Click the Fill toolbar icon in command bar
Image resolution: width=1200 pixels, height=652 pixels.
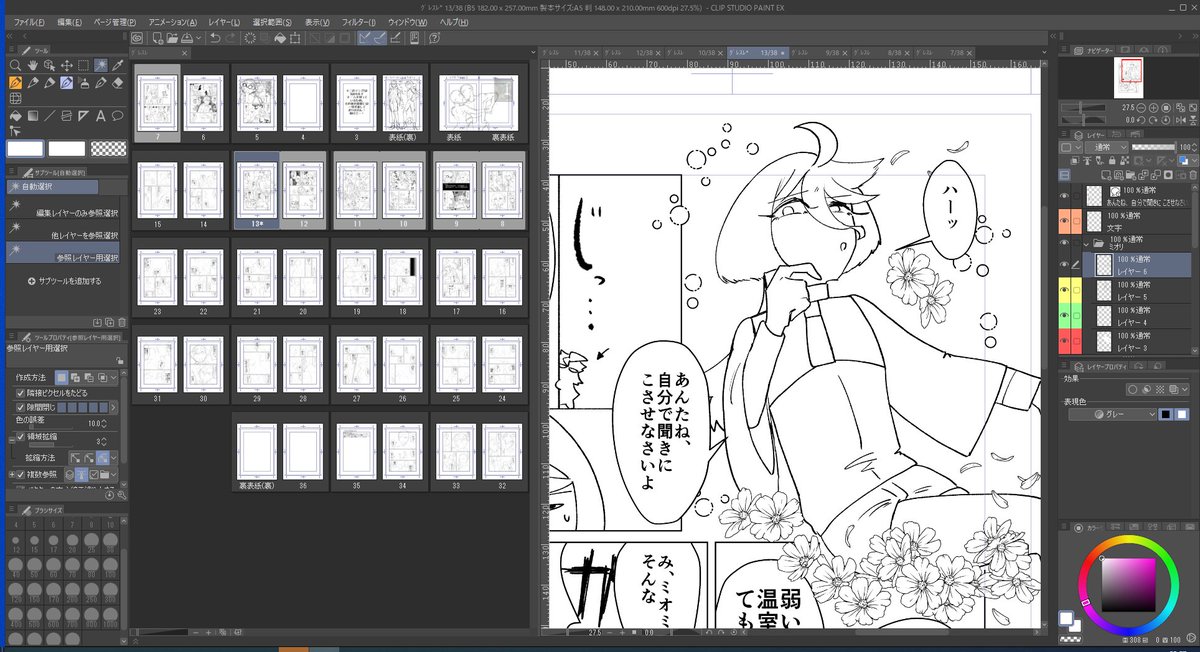click(x=280, y=38)
